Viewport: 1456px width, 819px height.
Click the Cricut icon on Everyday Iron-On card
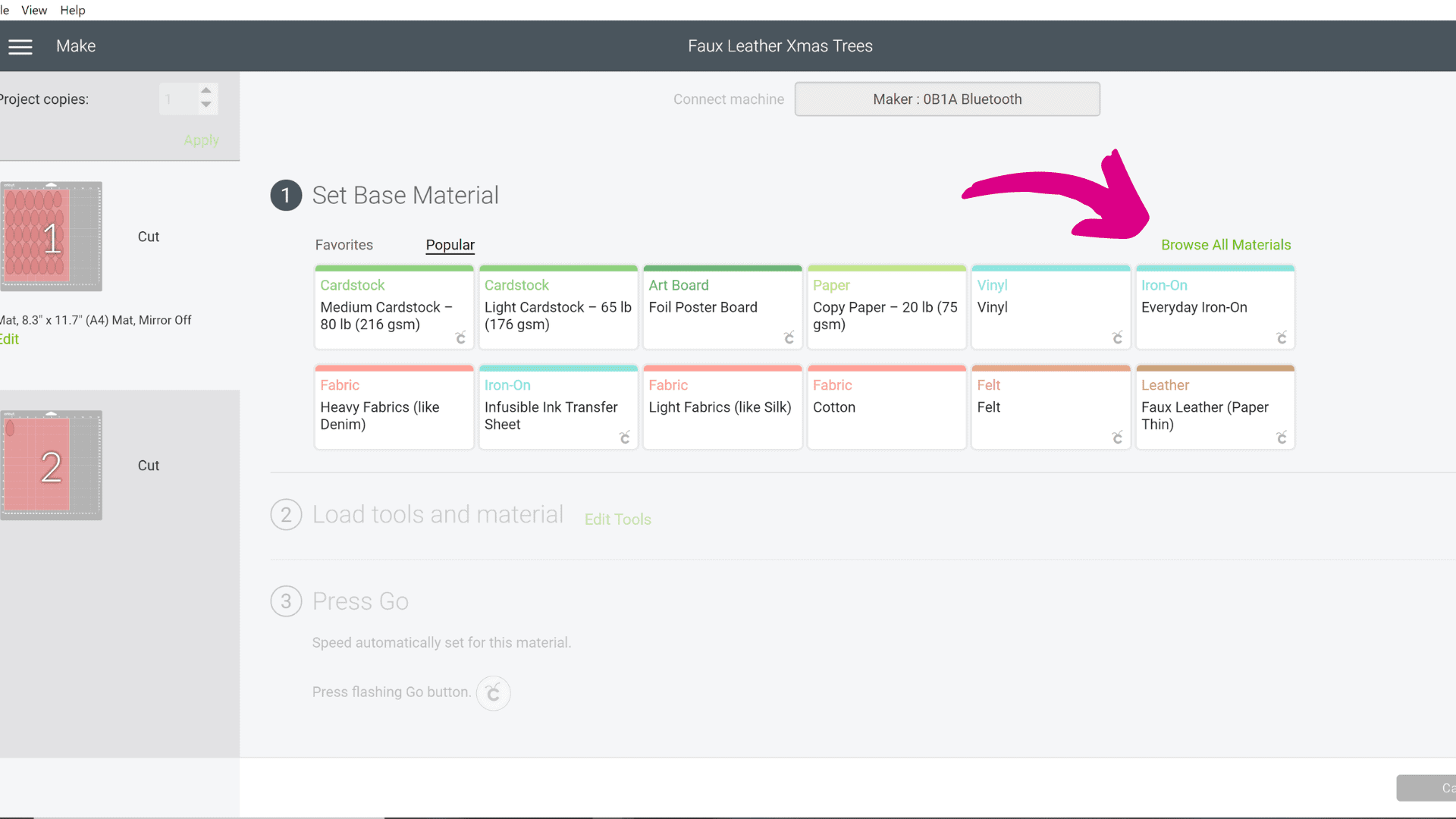point(1282,338)
